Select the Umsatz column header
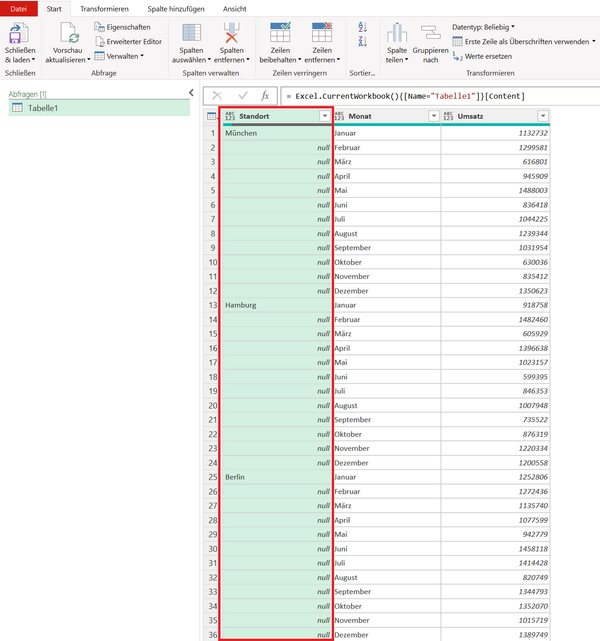 pyautogui.click(x=495, y=116)
